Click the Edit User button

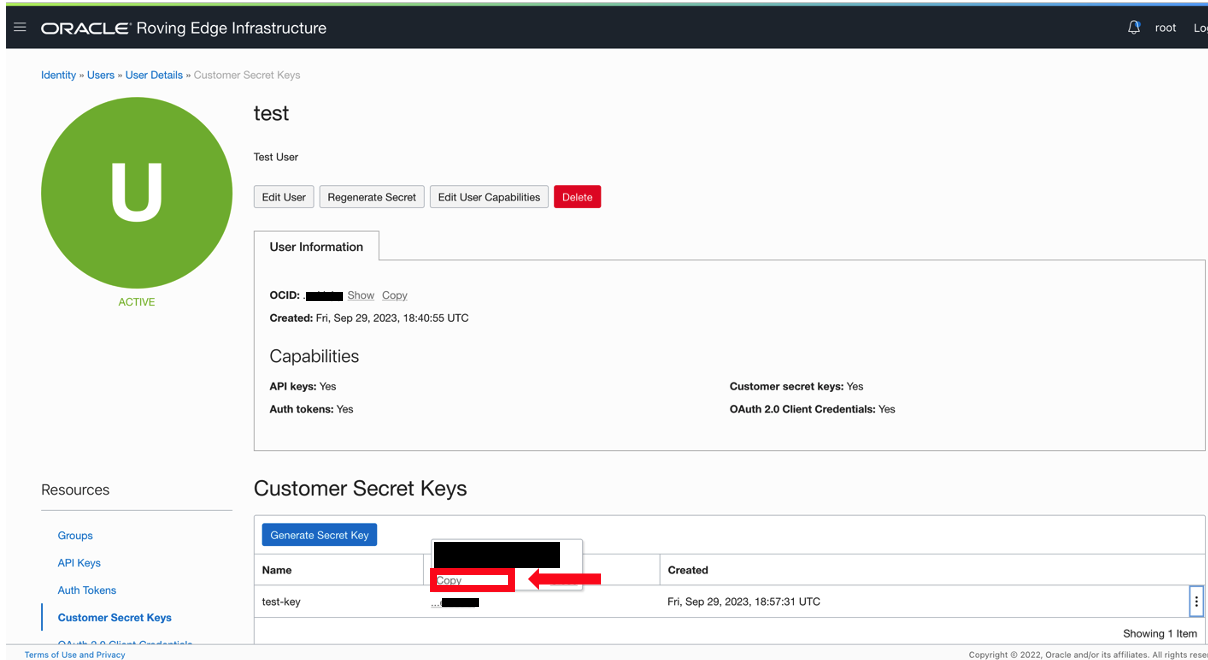[283, 197]
